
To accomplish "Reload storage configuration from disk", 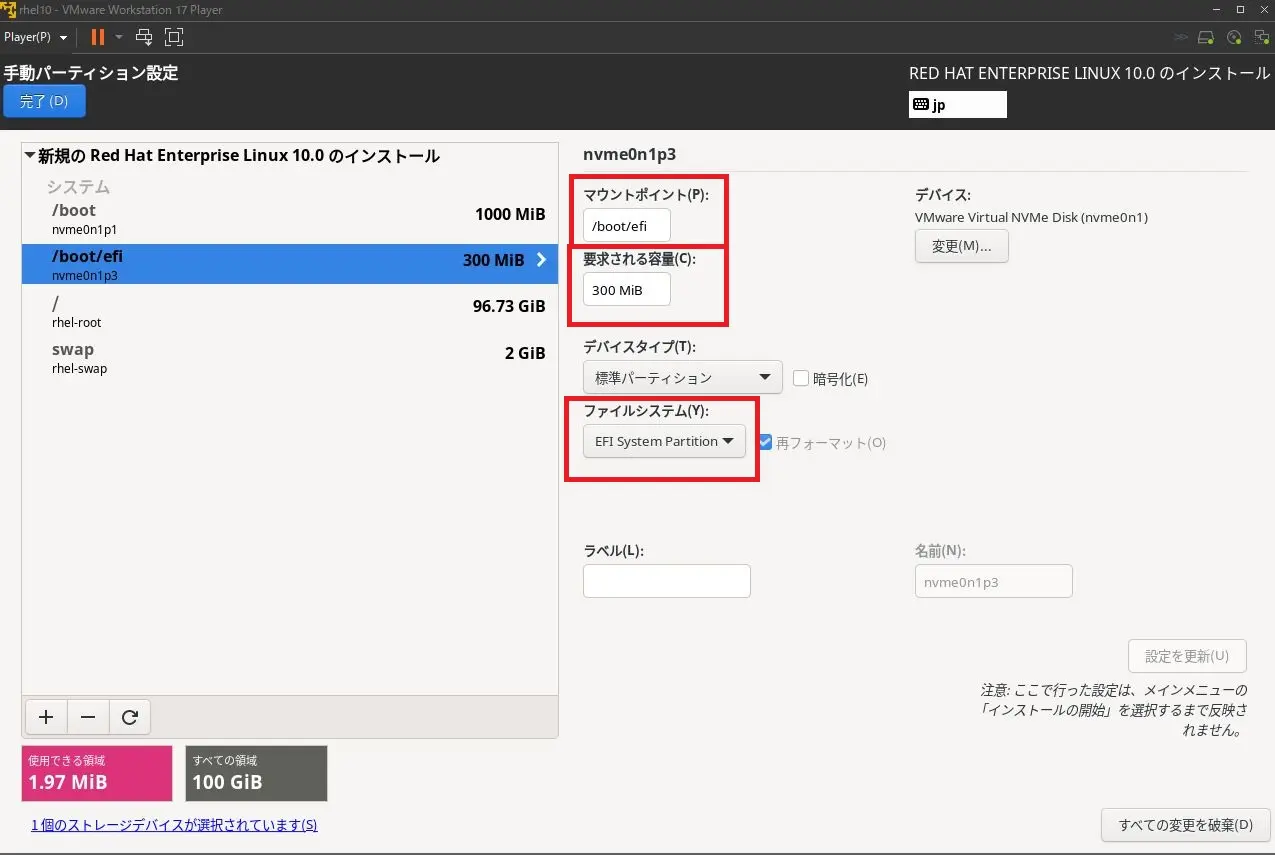I will coord(129,717).
